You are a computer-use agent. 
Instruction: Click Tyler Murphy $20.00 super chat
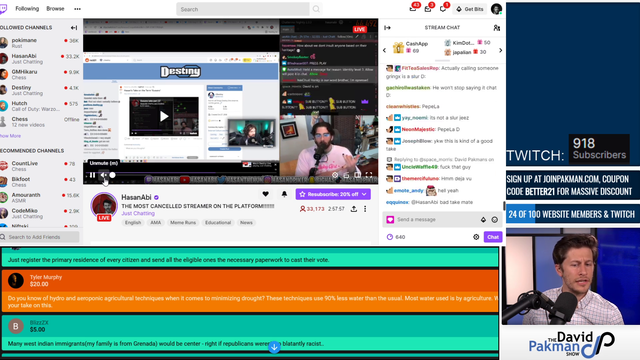click(x=250, y=290)
